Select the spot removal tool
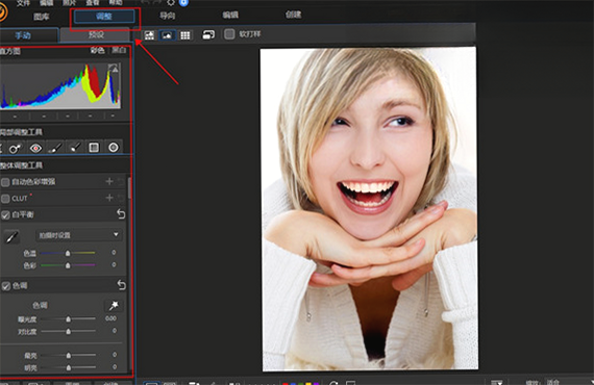 [x=15, y=148]
